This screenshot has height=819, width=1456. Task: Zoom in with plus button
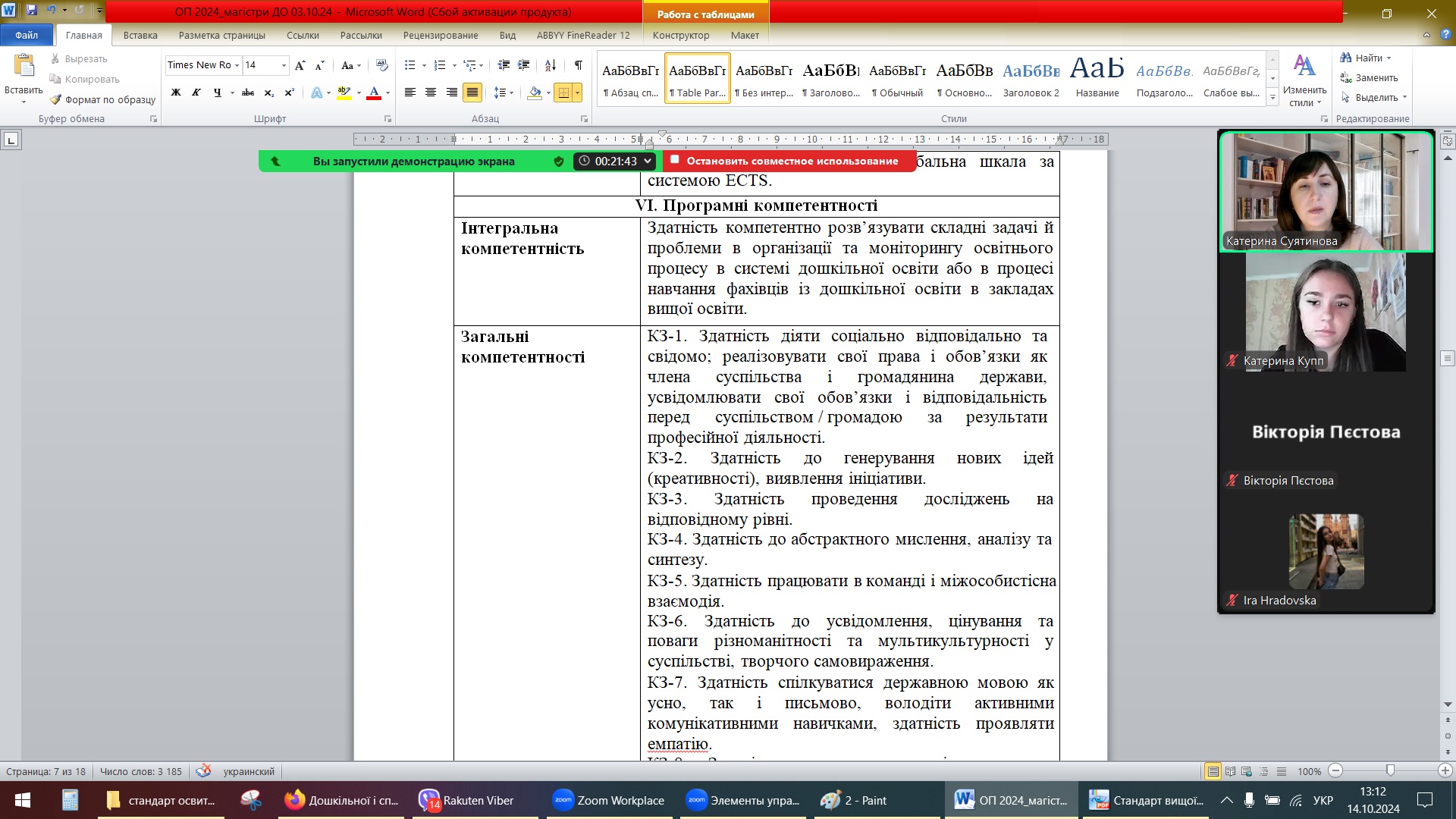[1445, 771]
